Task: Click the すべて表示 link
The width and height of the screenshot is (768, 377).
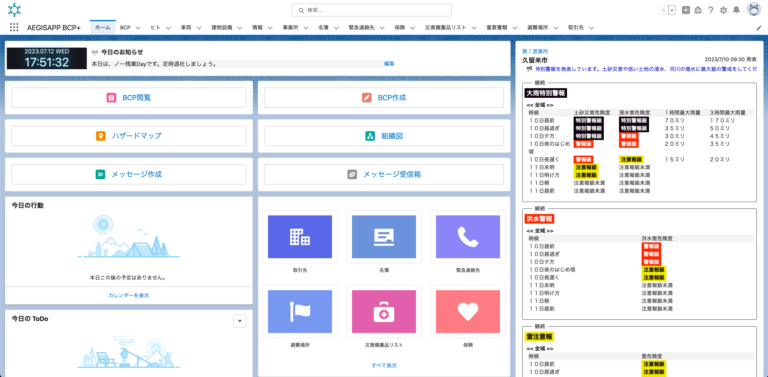Action: click(384, 365)
